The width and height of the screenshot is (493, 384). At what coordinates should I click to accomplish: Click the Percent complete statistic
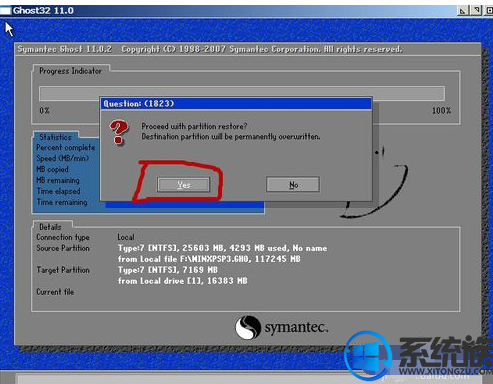66,147
